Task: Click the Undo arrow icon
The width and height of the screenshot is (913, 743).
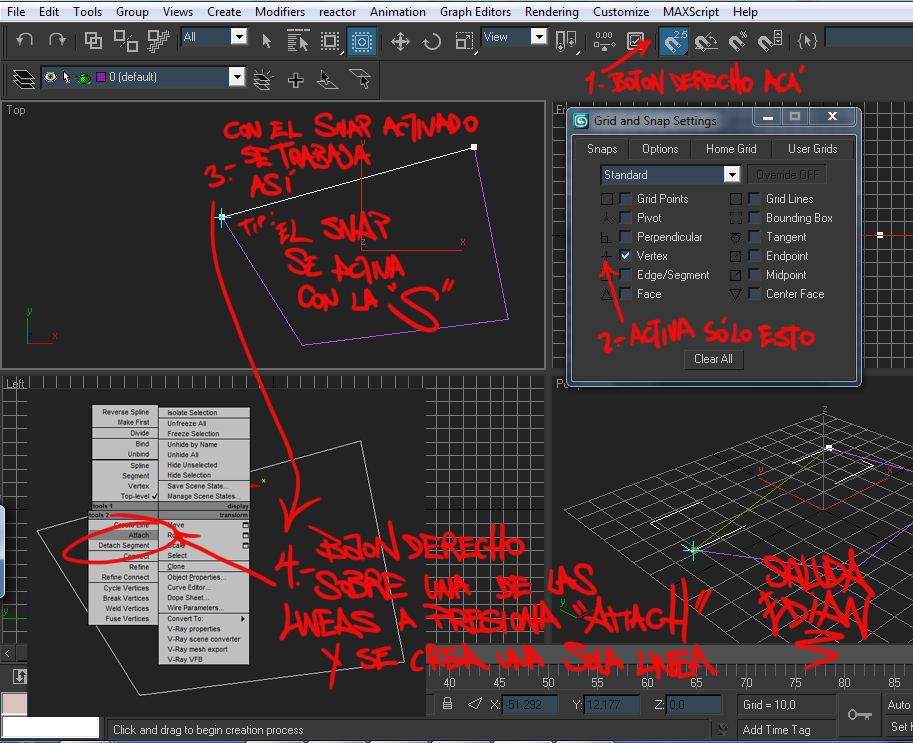Action: pos(24,40)
